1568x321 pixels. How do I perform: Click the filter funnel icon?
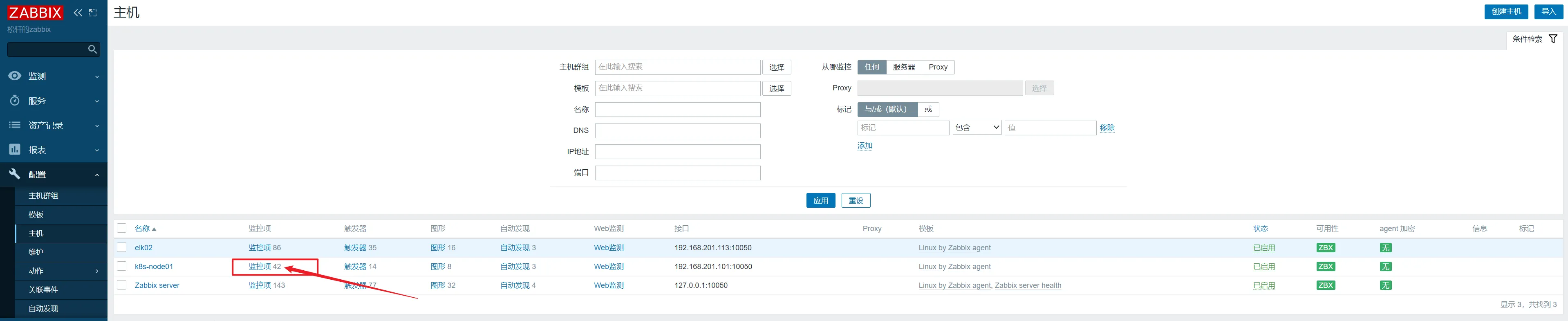pos(1553,39)
